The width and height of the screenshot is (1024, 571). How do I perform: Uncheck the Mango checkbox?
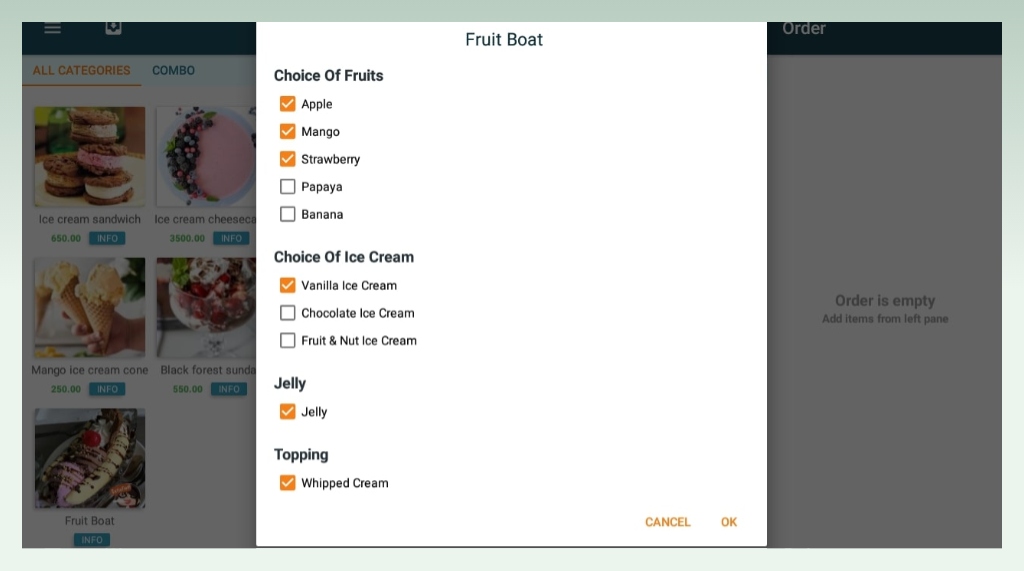pos(287,131)
